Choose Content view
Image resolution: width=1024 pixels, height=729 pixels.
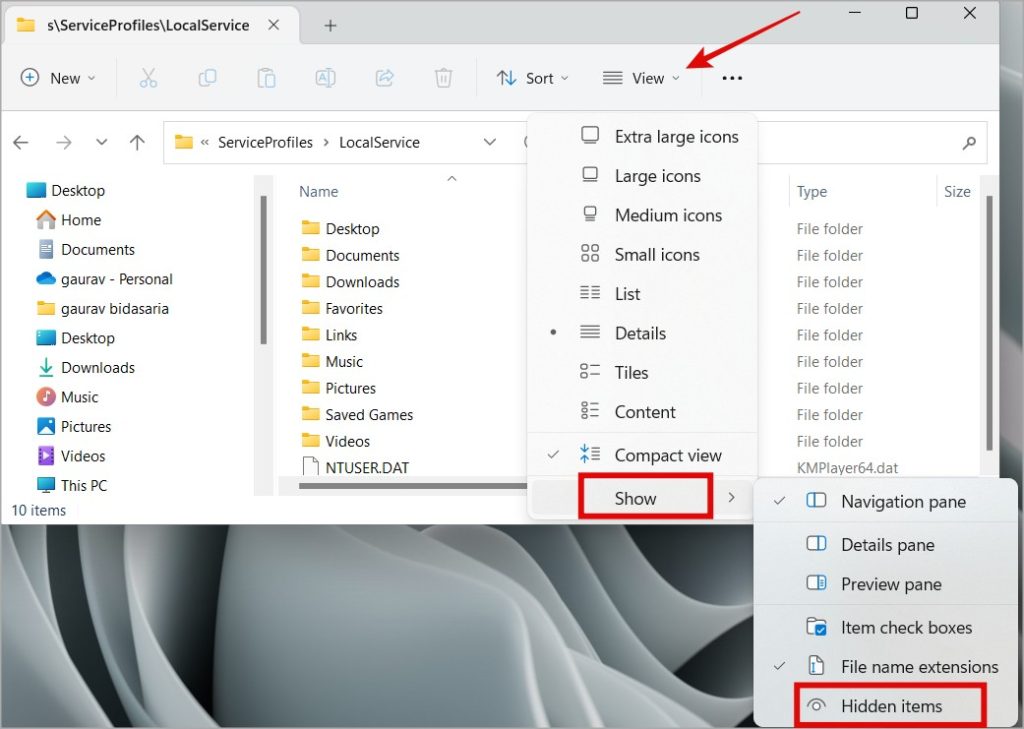642,412
